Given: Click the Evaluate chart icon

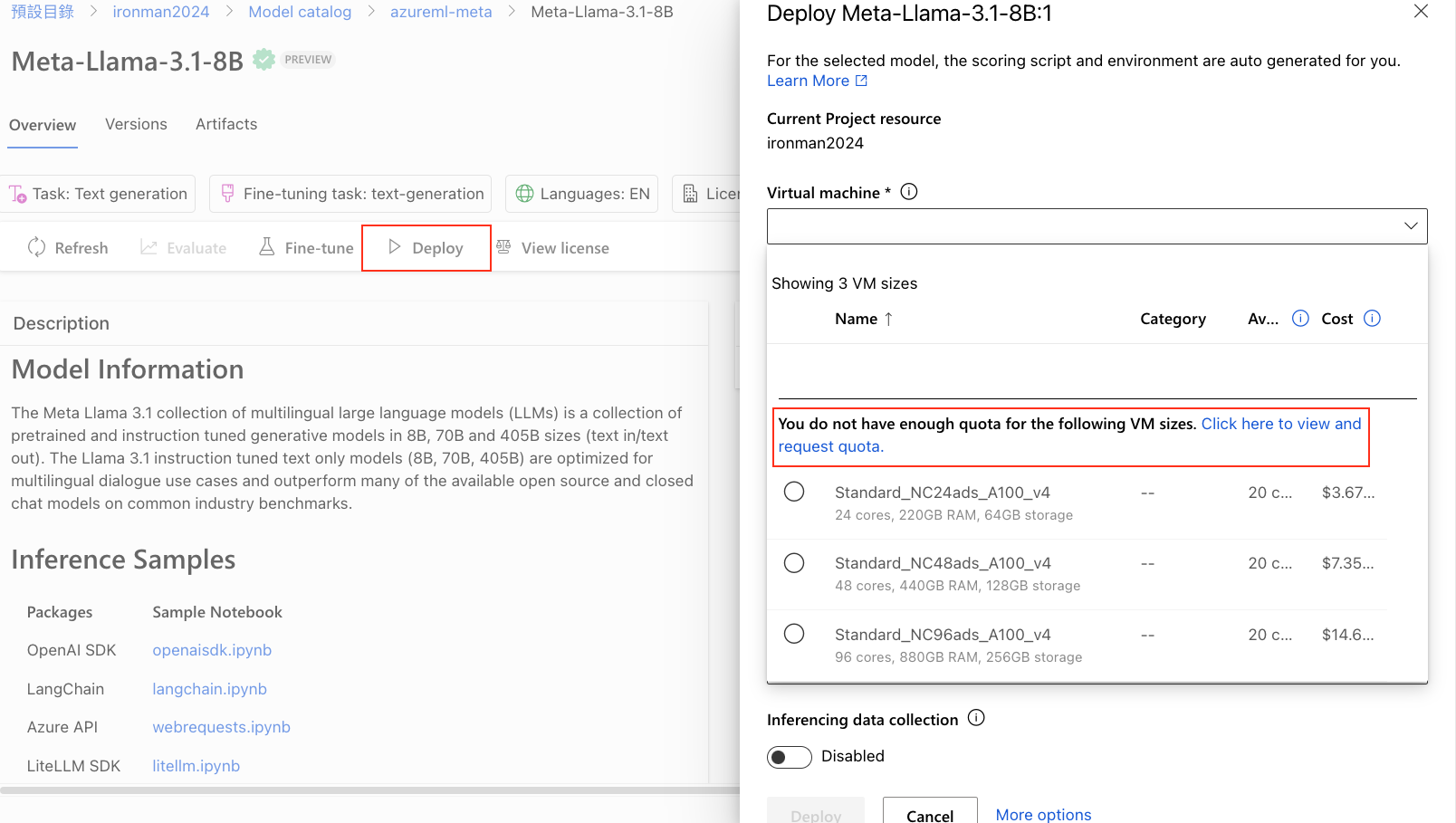Looking at the screenshot, I should 148,247.
